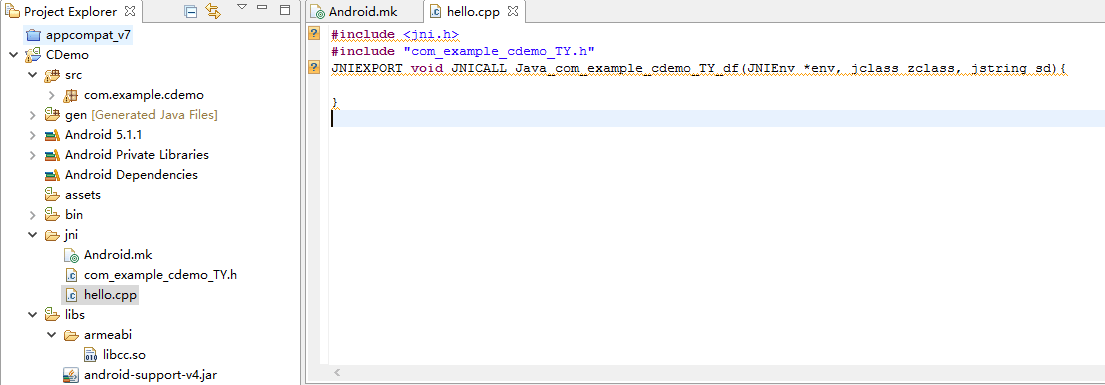This screenshot has width=1105, height=385.
Task: Open Project Explorer View Menu dropdown arrow
Action: [241, 7]
